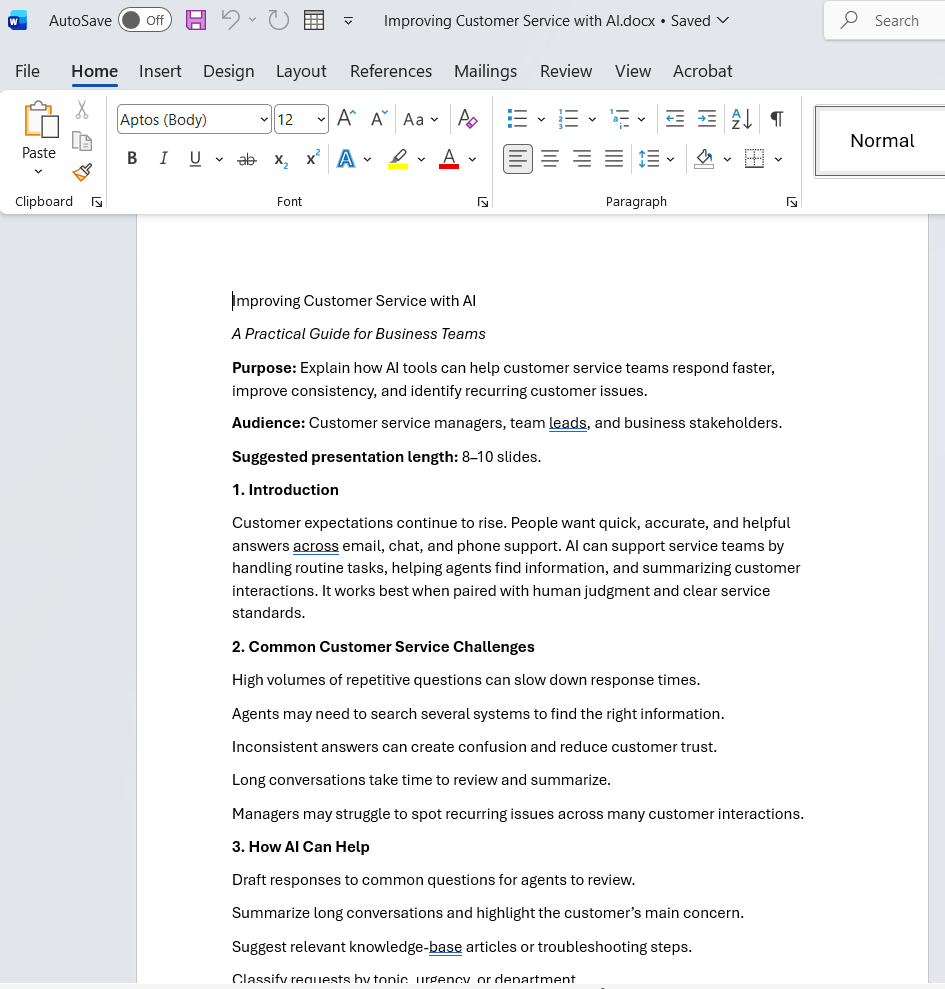Open the Acrobat tab
The height and width of the screenshot is (989, 945).
702,71
